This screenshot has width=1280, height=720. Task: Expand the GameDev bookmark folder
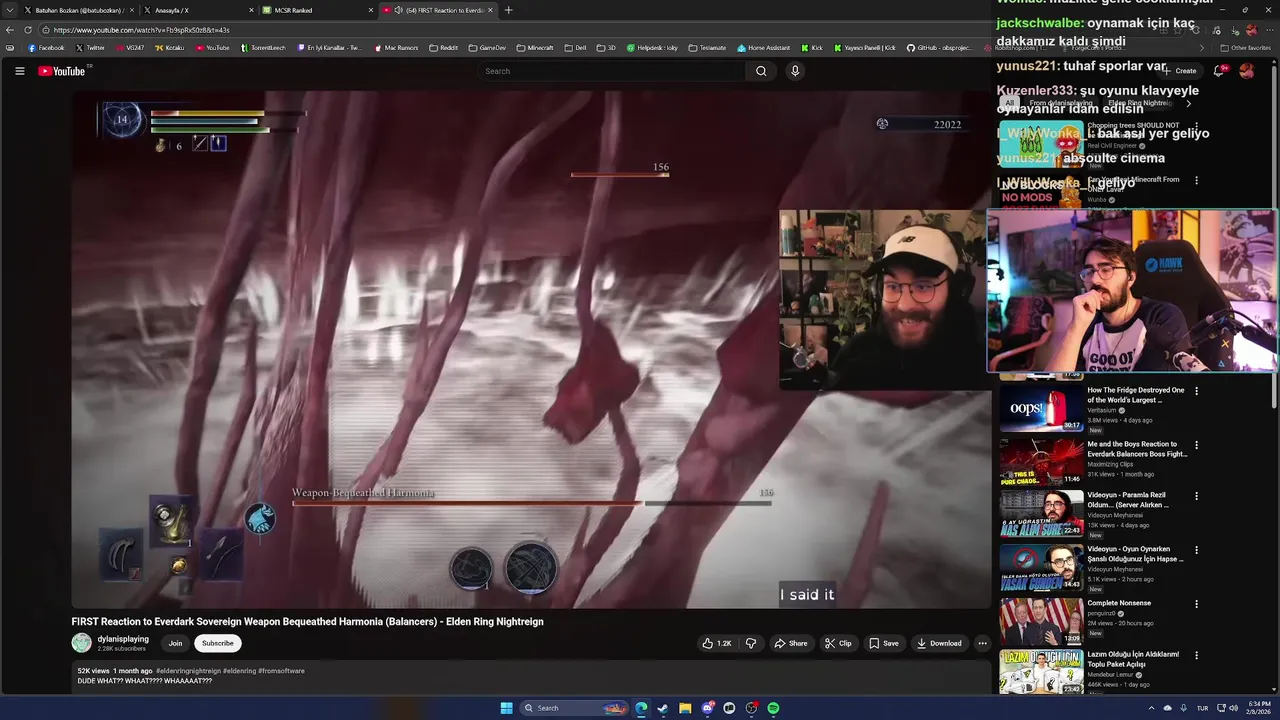[x=486, y=48]
